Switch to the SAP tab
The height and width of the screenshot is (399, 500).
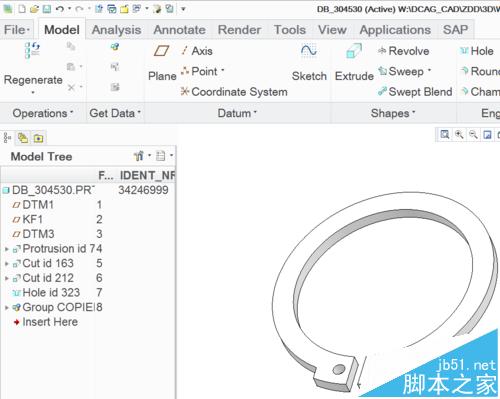[x=455, y=30]
